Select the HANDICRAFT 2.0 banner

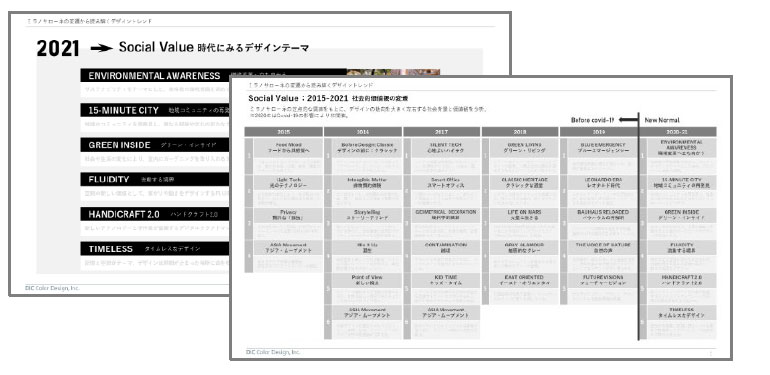[x=156, y=214]
